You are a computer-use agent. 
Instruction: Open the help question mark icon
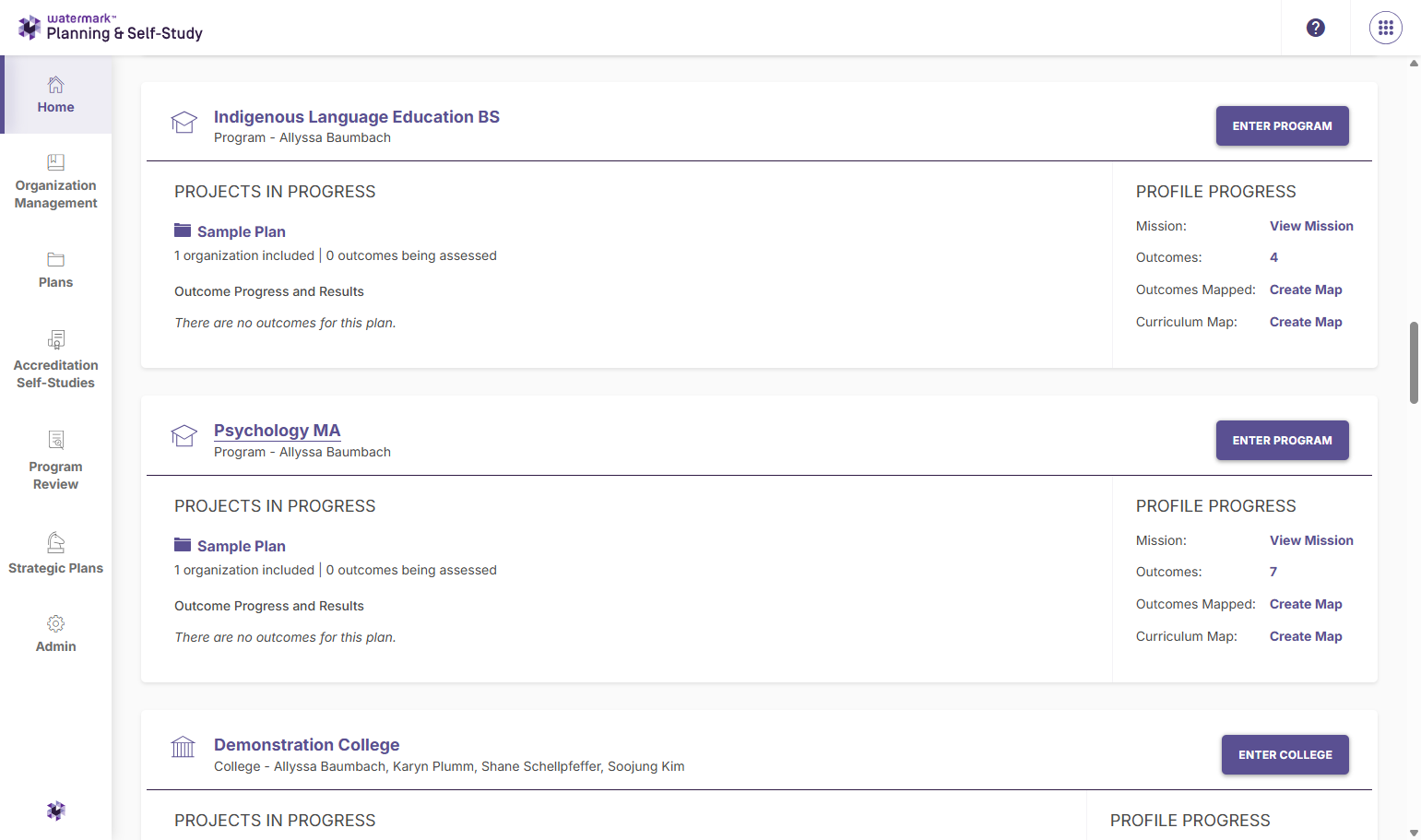tap(1316, 28)
